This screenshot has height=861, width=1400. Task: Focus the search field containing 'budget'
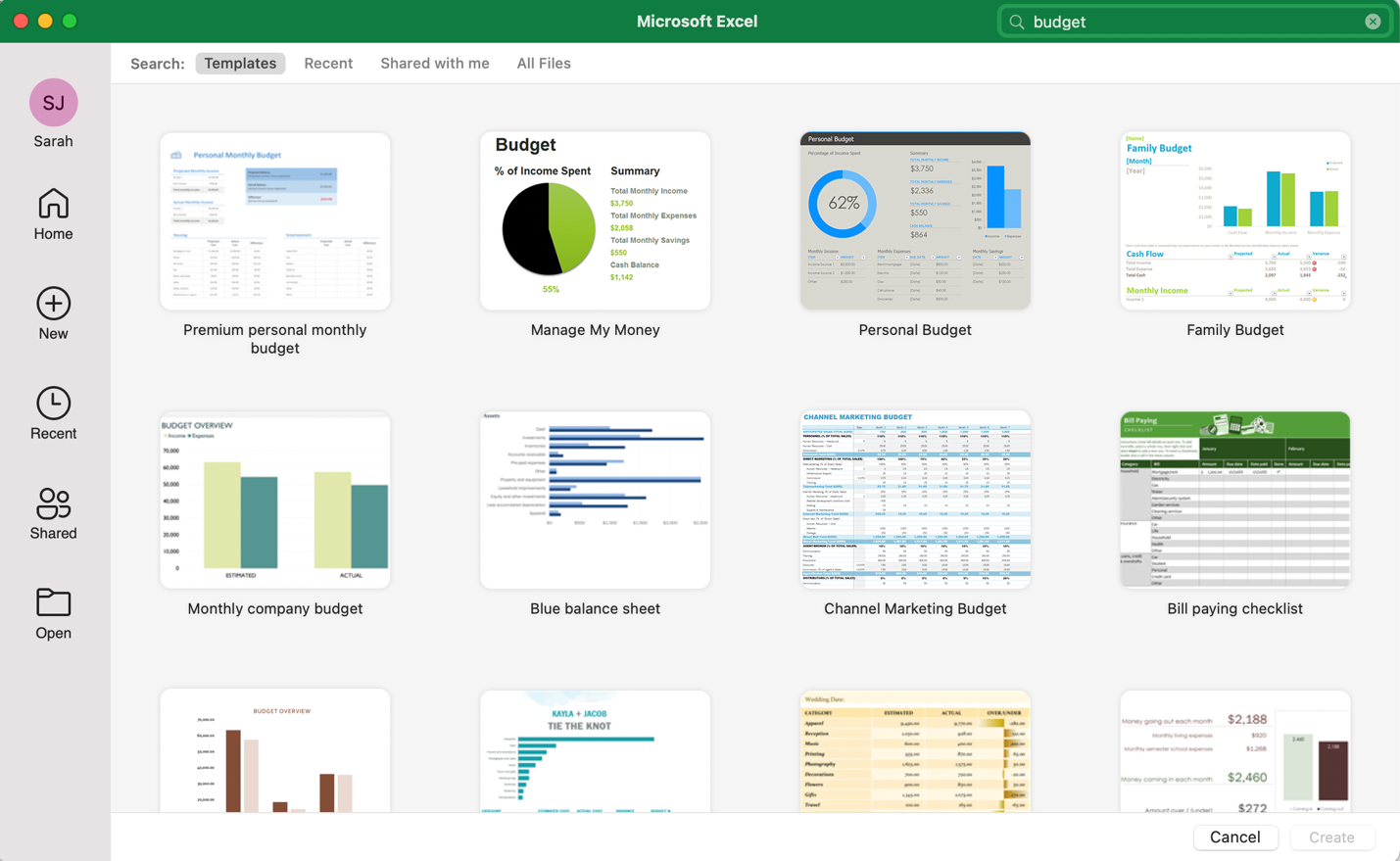(1194, 22)
